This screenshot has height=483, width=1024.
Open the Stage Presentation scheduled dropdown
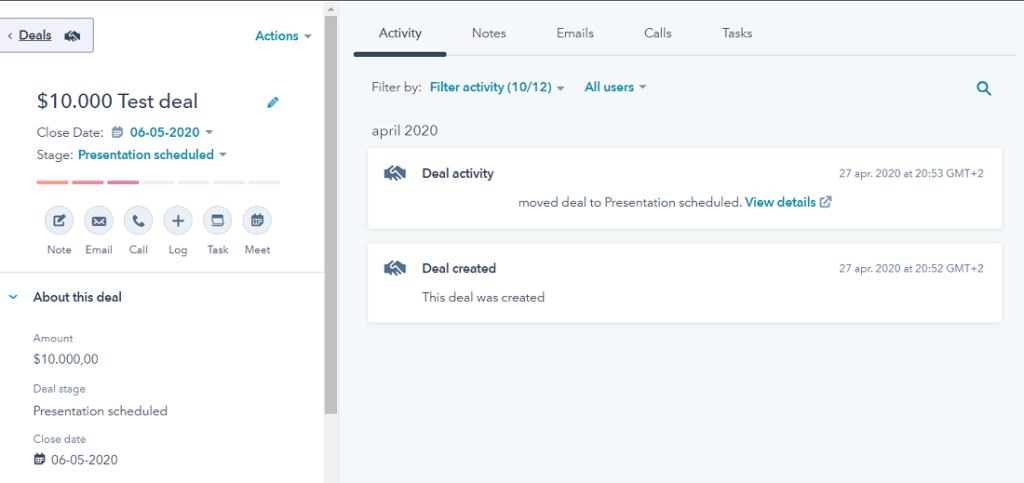152,155
